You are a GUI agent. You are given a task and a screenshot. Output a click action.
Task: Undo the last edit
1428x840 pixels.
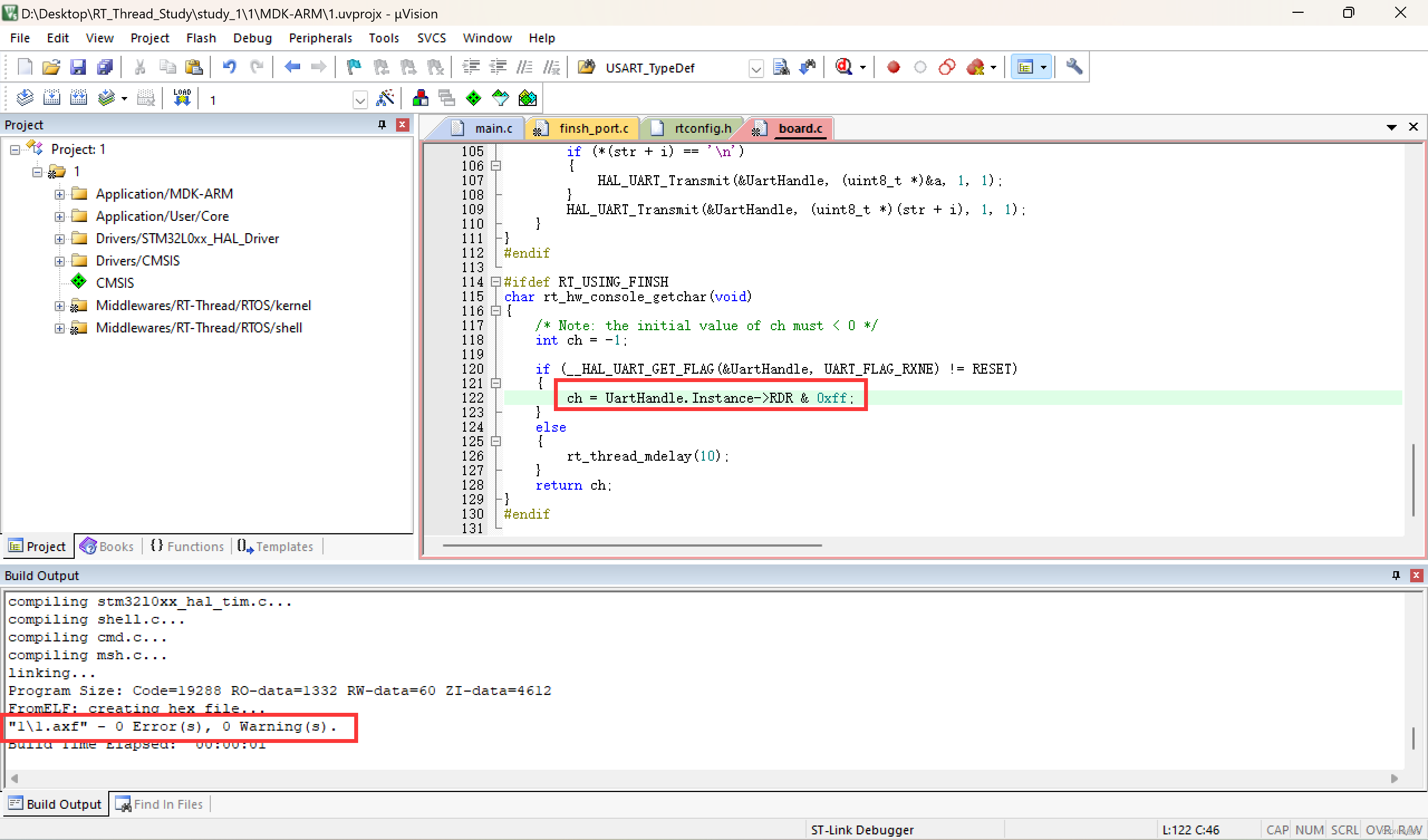[x=229, y=67]
